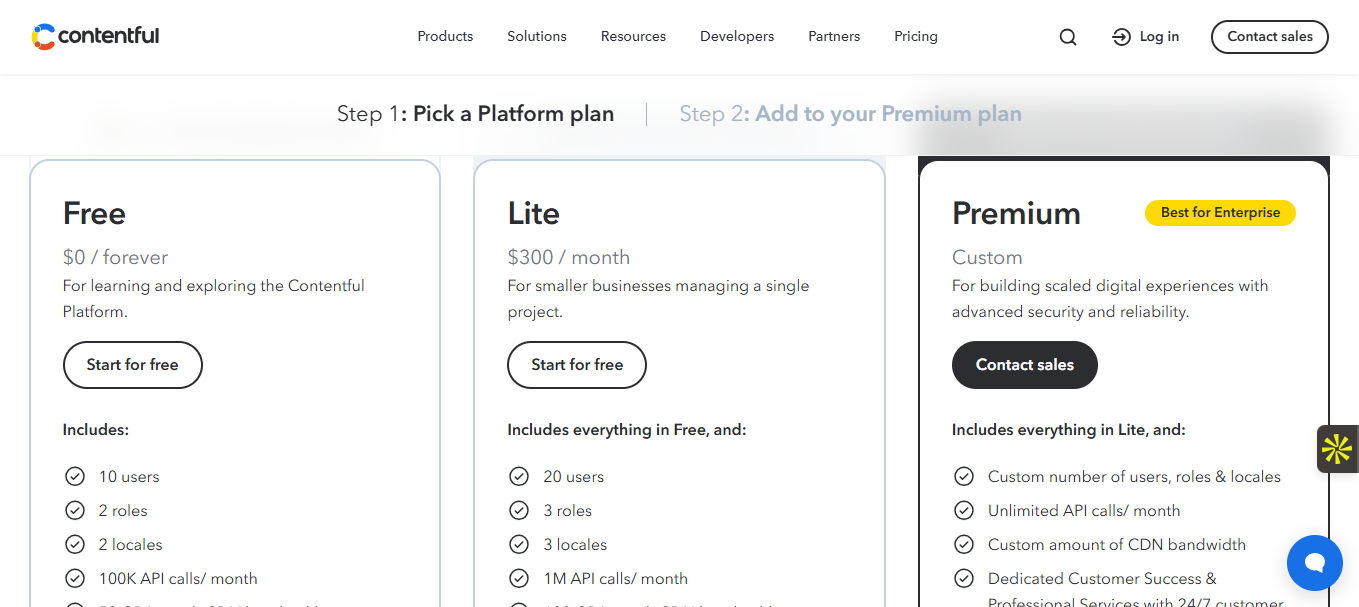Open the chat bubble widget
The height and width of the screenshot is (607, 1359).
1314,563
